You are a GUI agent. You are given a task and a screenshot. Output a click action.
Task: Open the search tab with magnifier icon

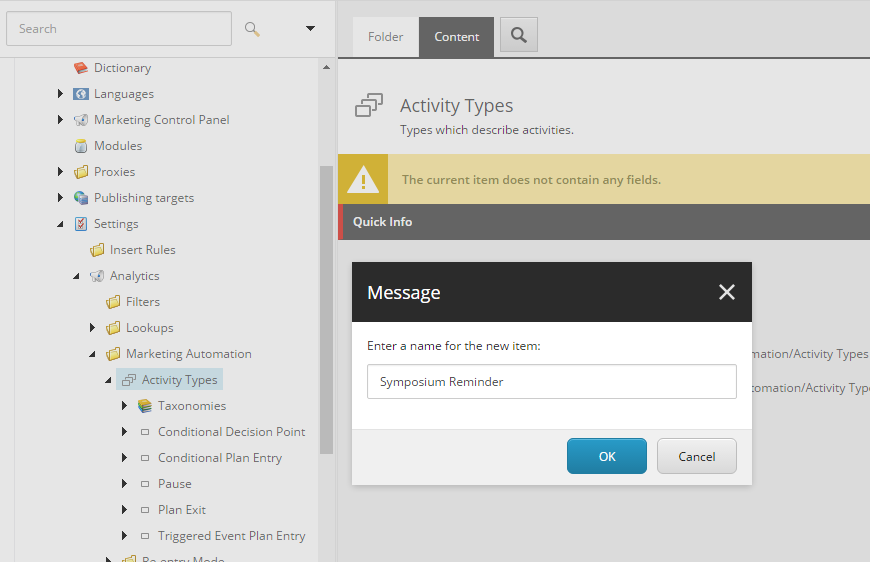(x=519, y=35)
